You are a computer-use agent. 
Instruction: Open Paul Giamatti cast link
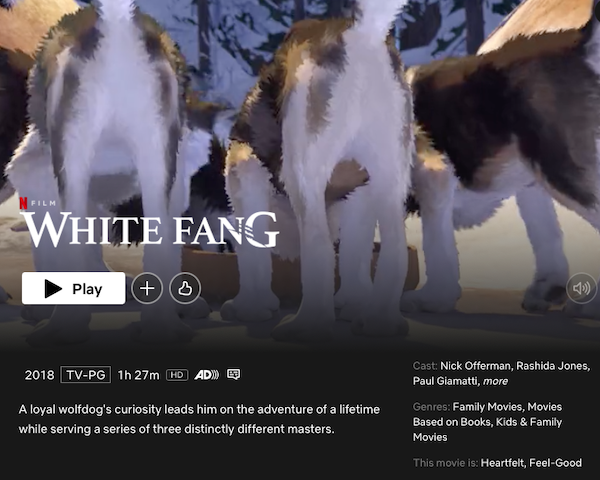445,381
